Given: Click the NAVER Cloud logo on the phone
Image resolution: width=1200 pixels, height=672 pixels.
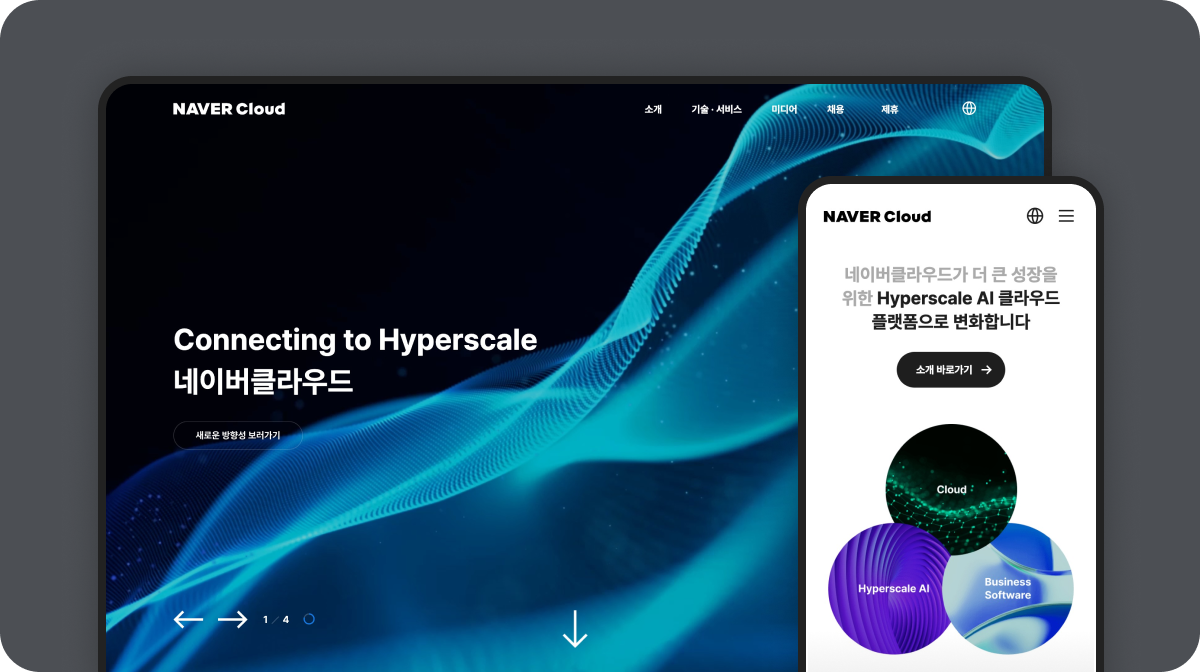Looking at the screenshot, I should point(877,216).
